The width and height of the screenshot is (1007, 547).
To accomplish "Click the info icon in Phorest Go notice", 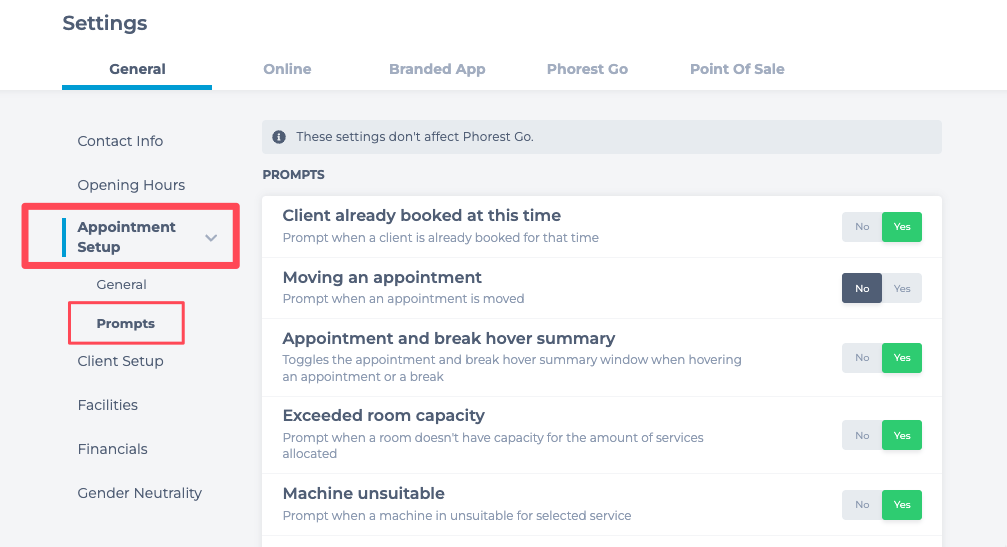I will (279, 137).
